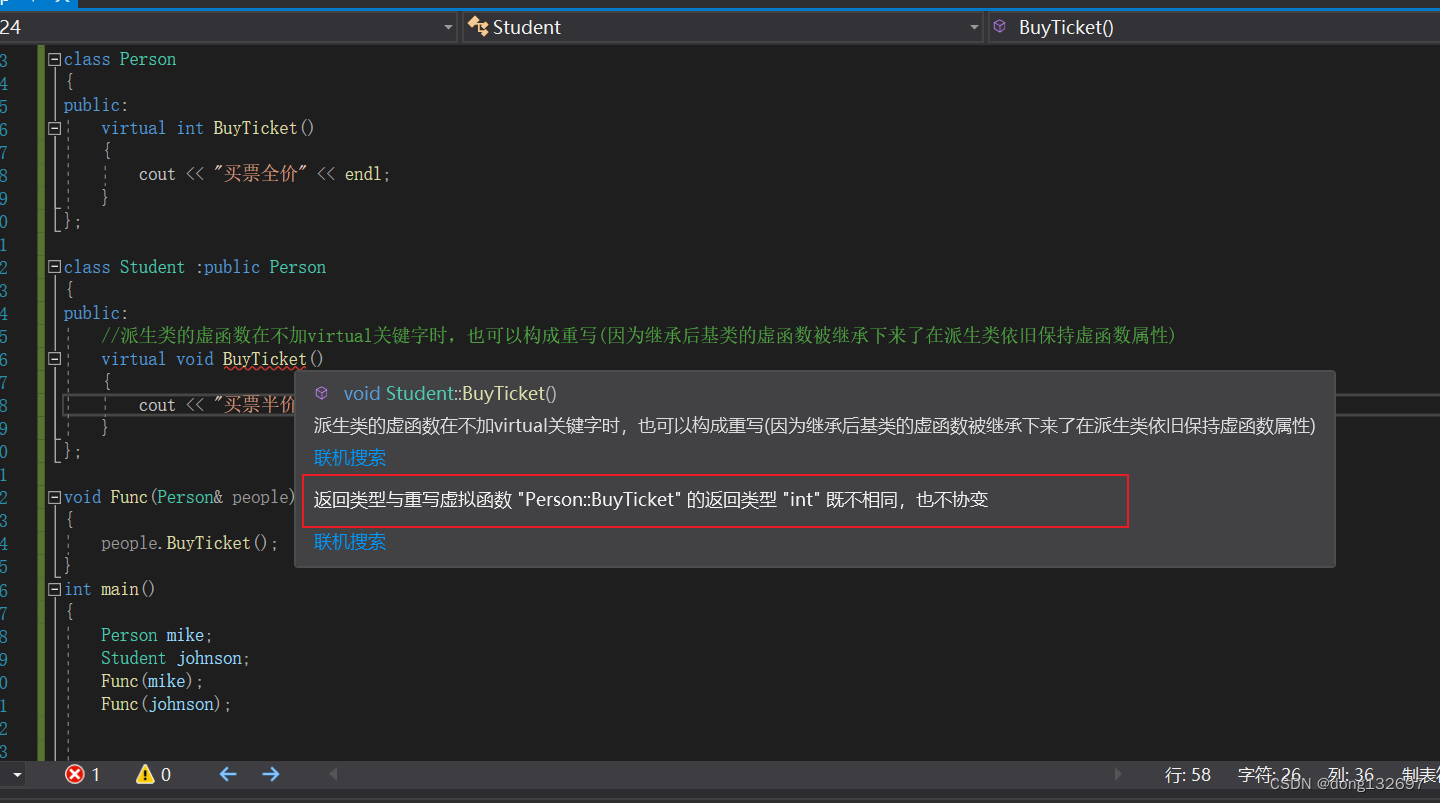Navigate backward with the left blue arrow

[228, 774]
